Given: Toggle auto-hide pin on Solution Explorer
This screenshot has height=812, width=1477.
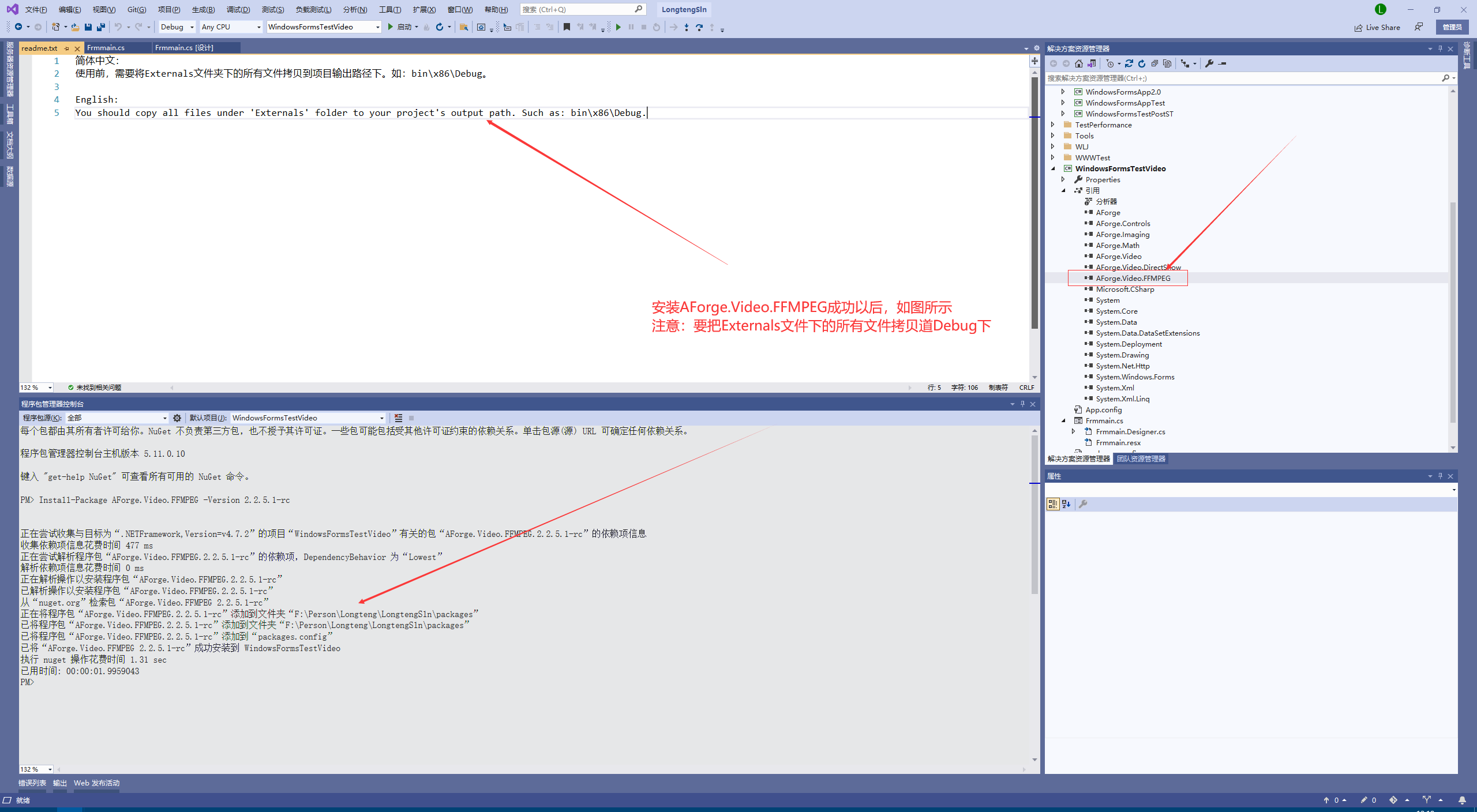Looking at the screenshot, I should pyautogui.click(x=1440, y=48).
